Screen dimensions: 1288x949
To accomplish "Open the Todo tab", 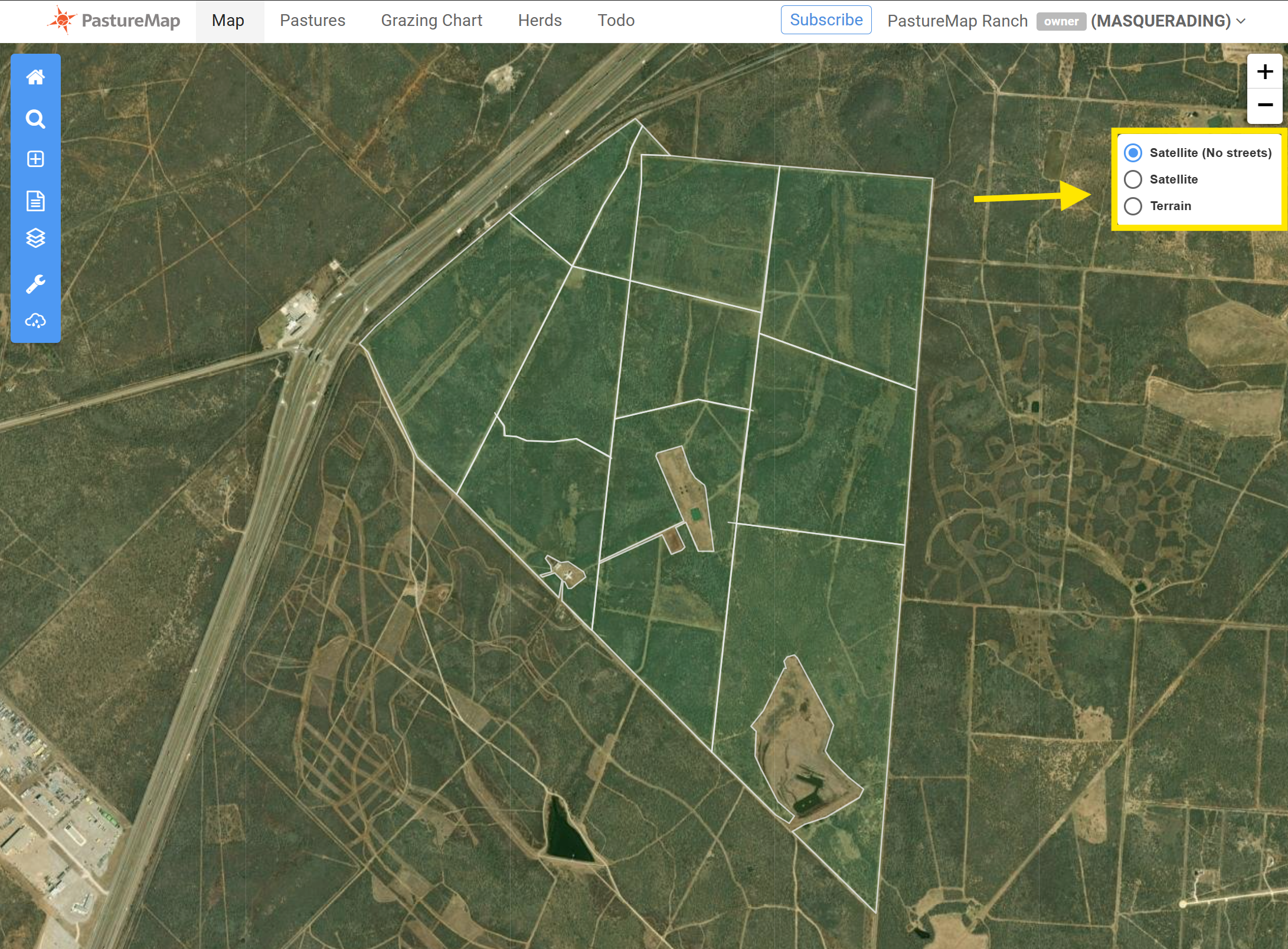I will coord(616,21).
